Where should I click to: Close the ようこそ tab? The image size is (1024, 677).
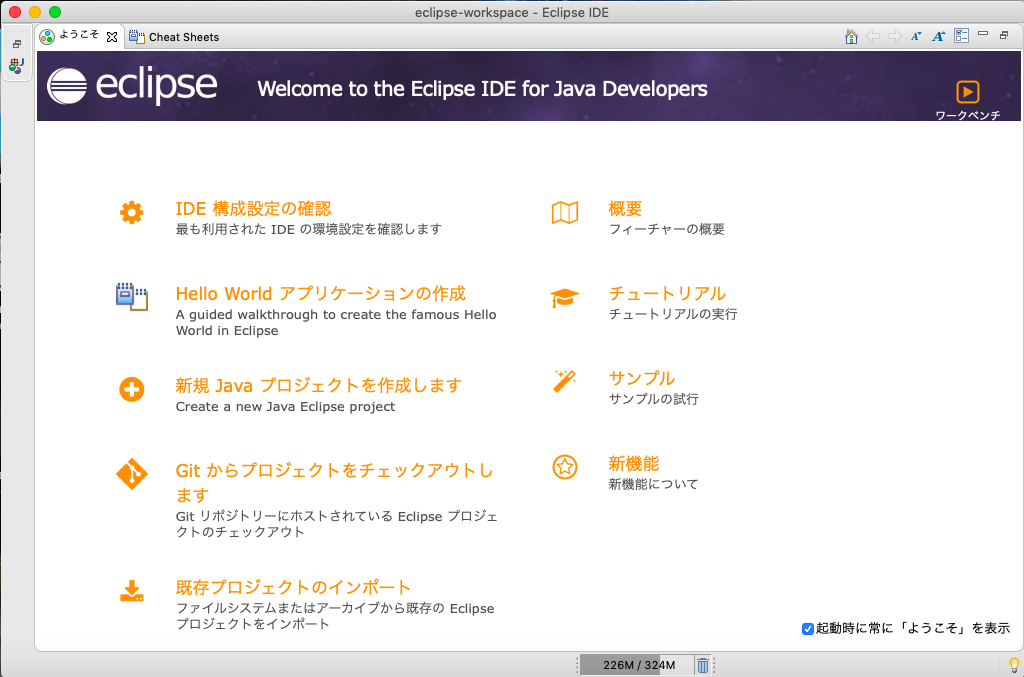point(112,37)
